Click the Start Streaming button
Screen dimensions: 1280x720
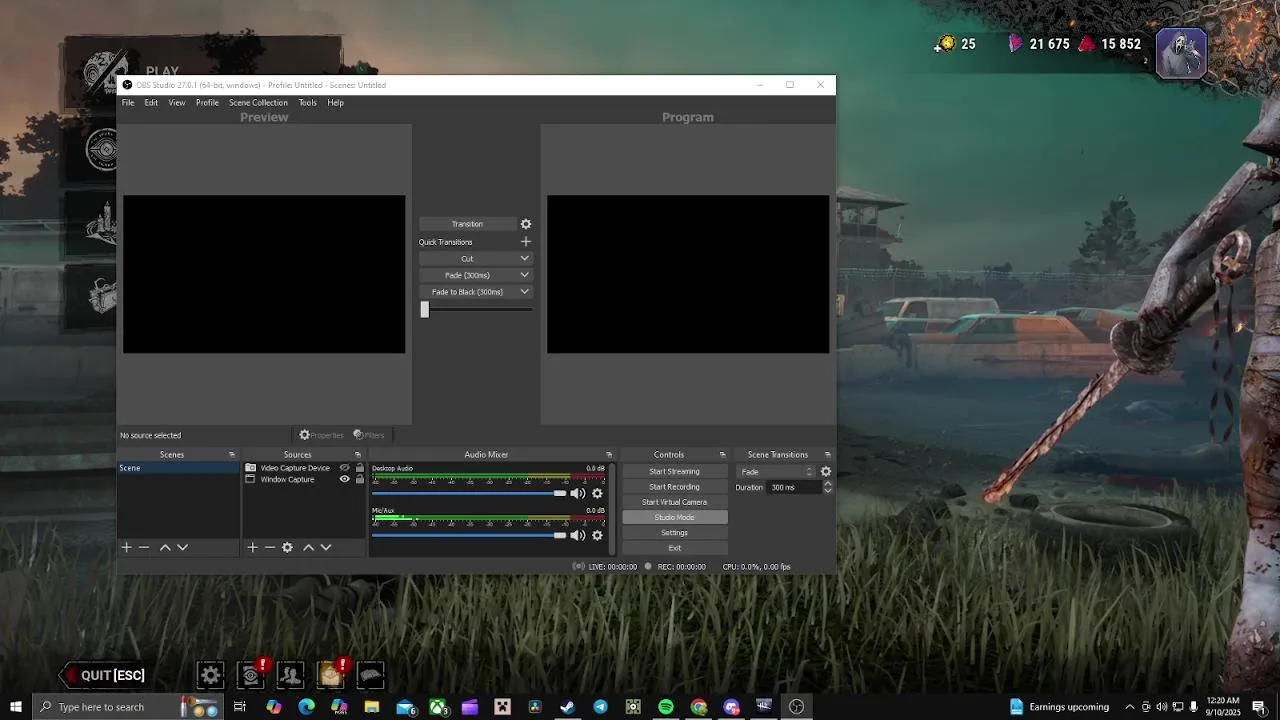click(x=675, y=471)
